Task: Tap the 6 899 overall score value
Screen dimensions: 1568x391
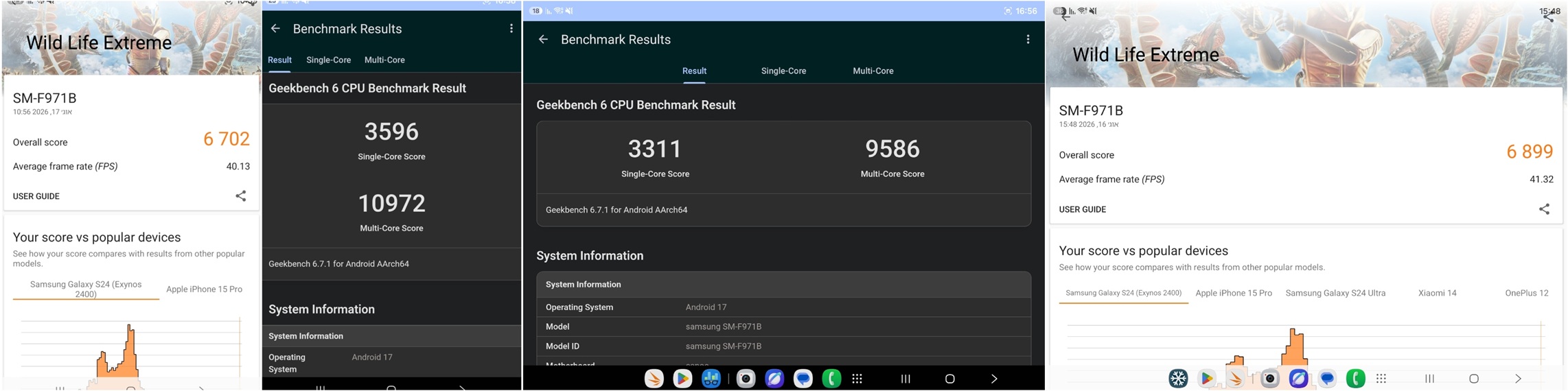Action: 1530,152
